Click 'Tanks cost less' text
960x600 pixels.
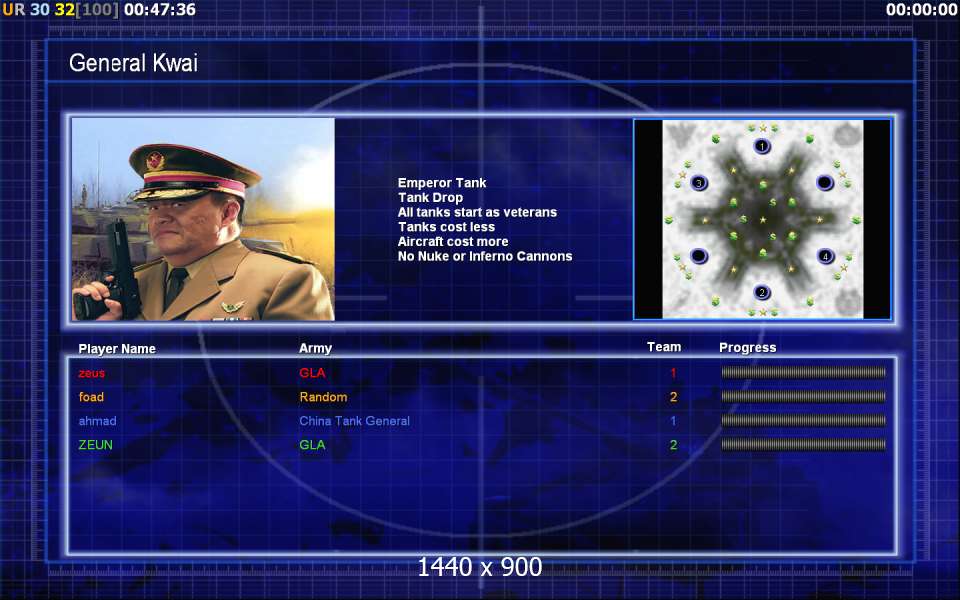pos(446,227)
